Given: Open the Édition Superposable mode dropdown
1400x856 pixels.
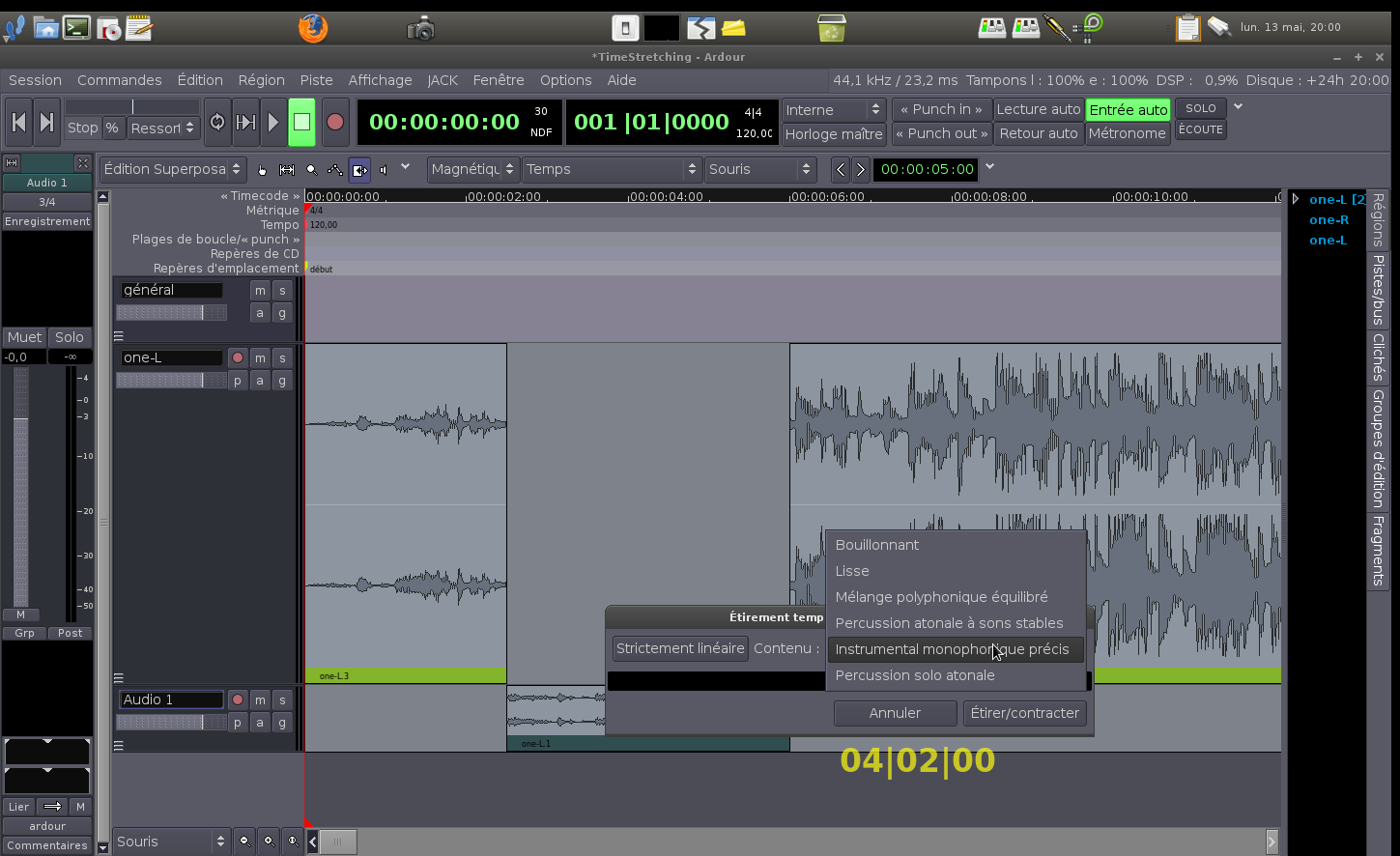Looking at the screenshot, I should pos(173,169).
